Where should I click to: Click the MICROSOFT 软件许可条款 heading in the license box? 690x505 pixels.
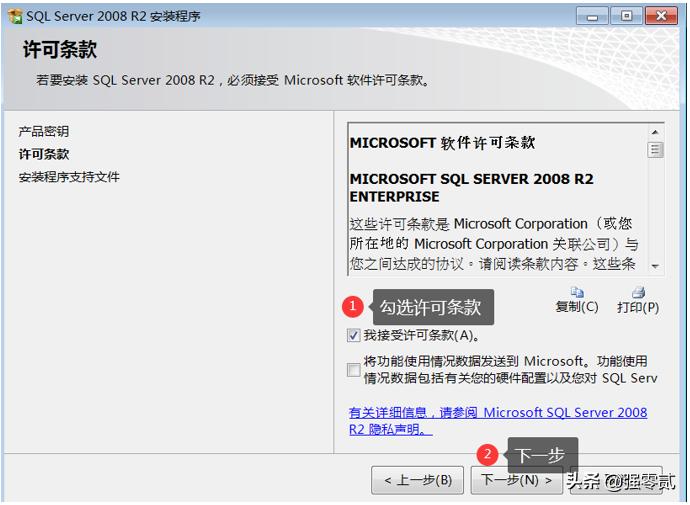[x=442, y=143]
